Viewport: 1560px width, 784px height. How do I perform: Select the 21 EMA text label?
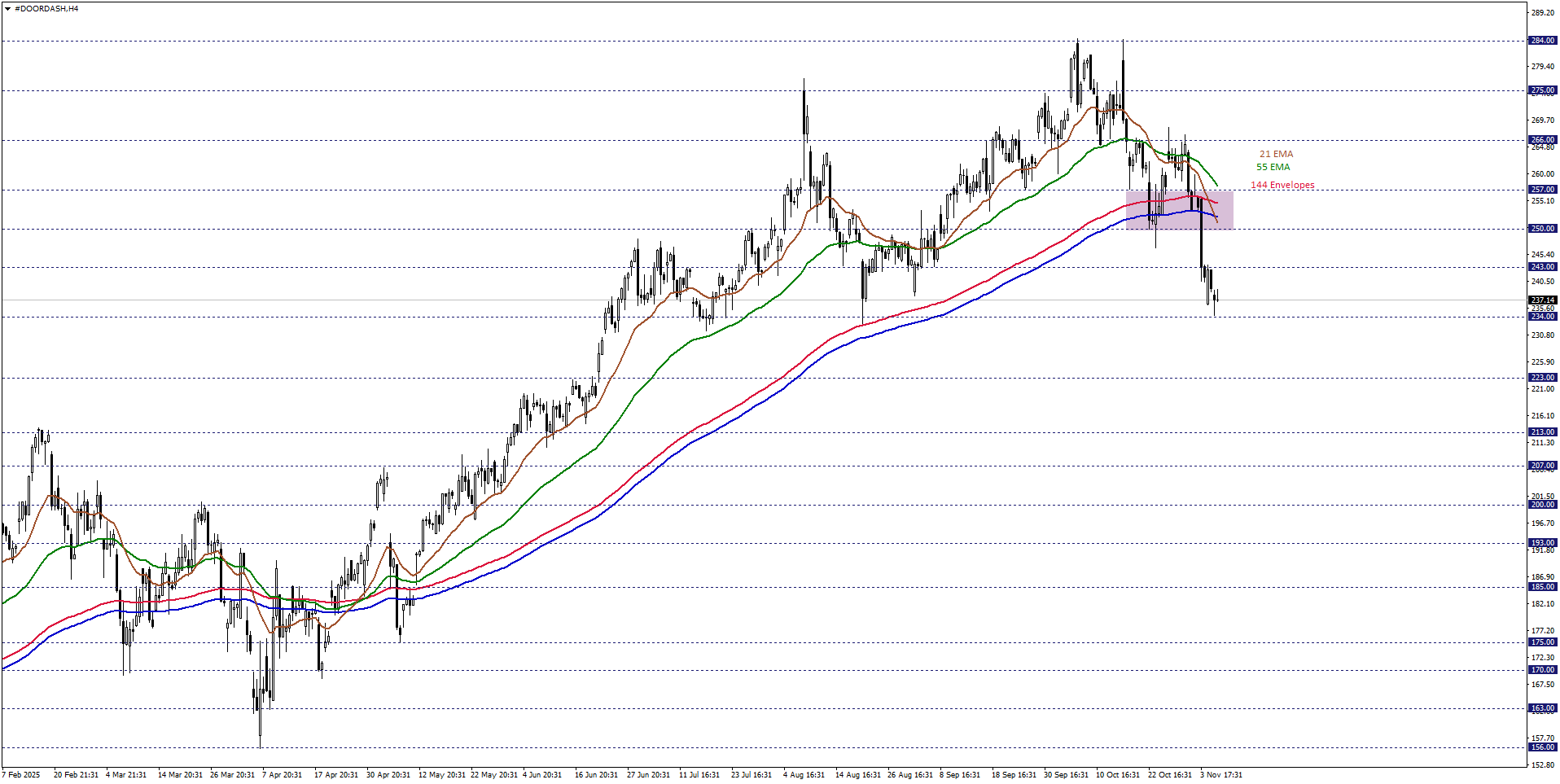tap(1276, 154)
